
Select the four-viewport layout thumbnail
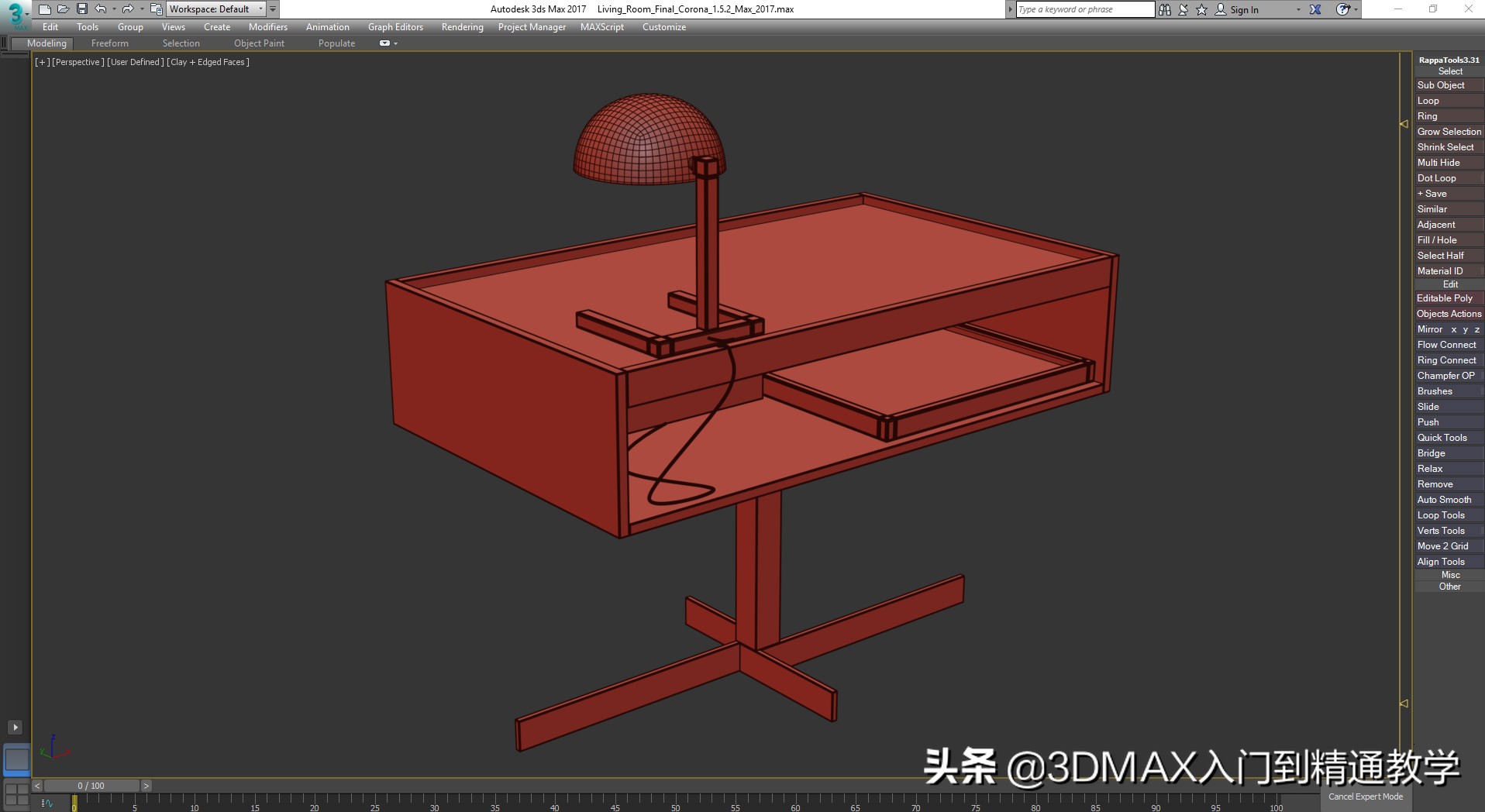point(17,794)
